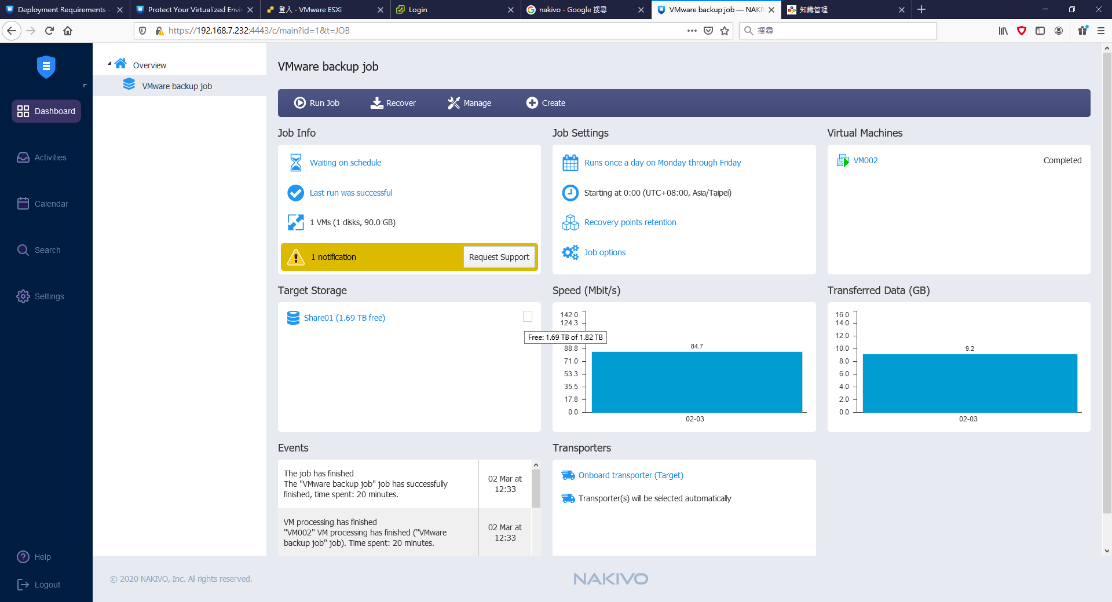Open the VM002 virtual machine link
The height and width of the screenshot is (602, 1112).
coord(865,160)
